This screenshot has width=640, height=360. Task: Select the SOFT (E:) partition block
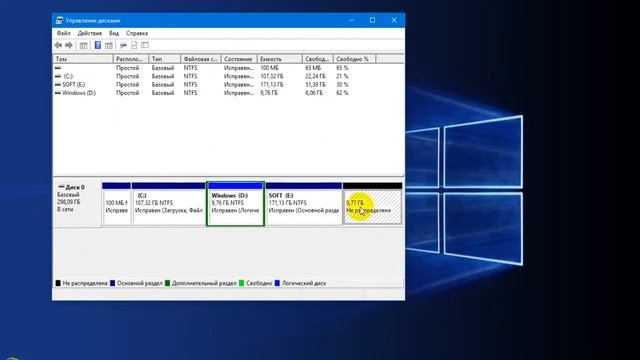coord(304,203)
